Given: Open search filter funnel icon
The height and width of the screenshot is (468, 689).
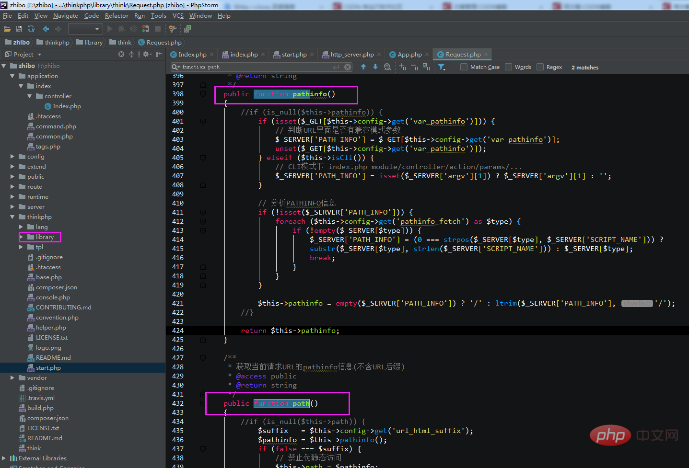Looking at the screenshot, I should (x=442, y=67).
